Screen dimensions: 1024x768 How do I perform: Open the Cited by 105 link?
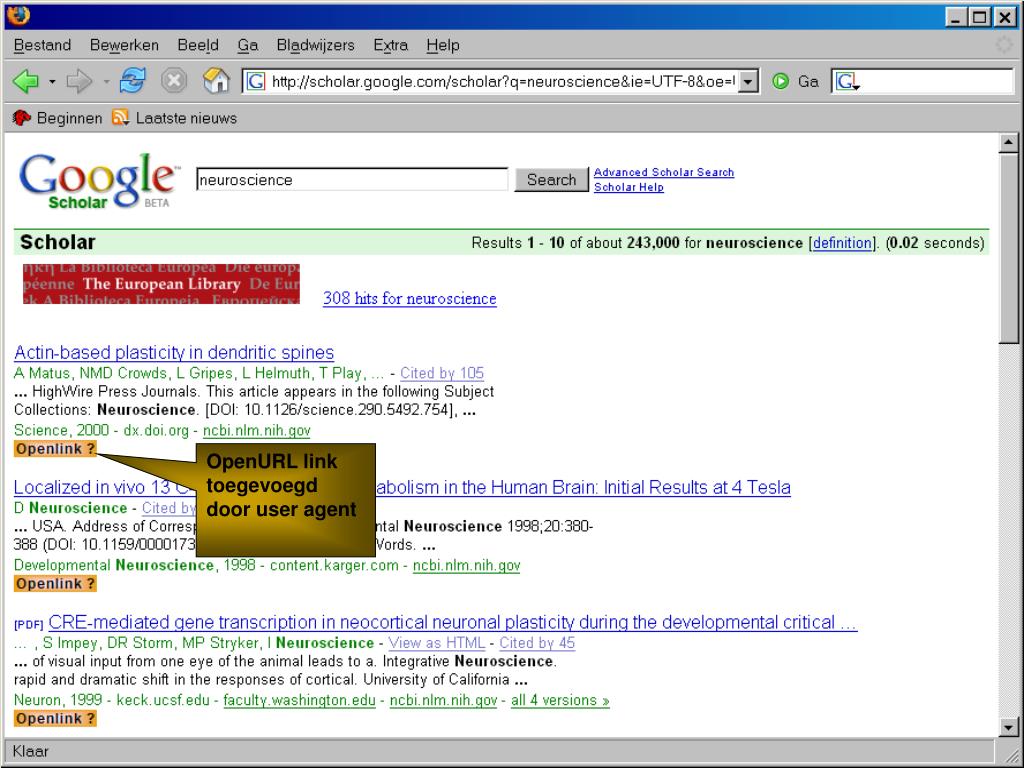[x=441, y=373]
